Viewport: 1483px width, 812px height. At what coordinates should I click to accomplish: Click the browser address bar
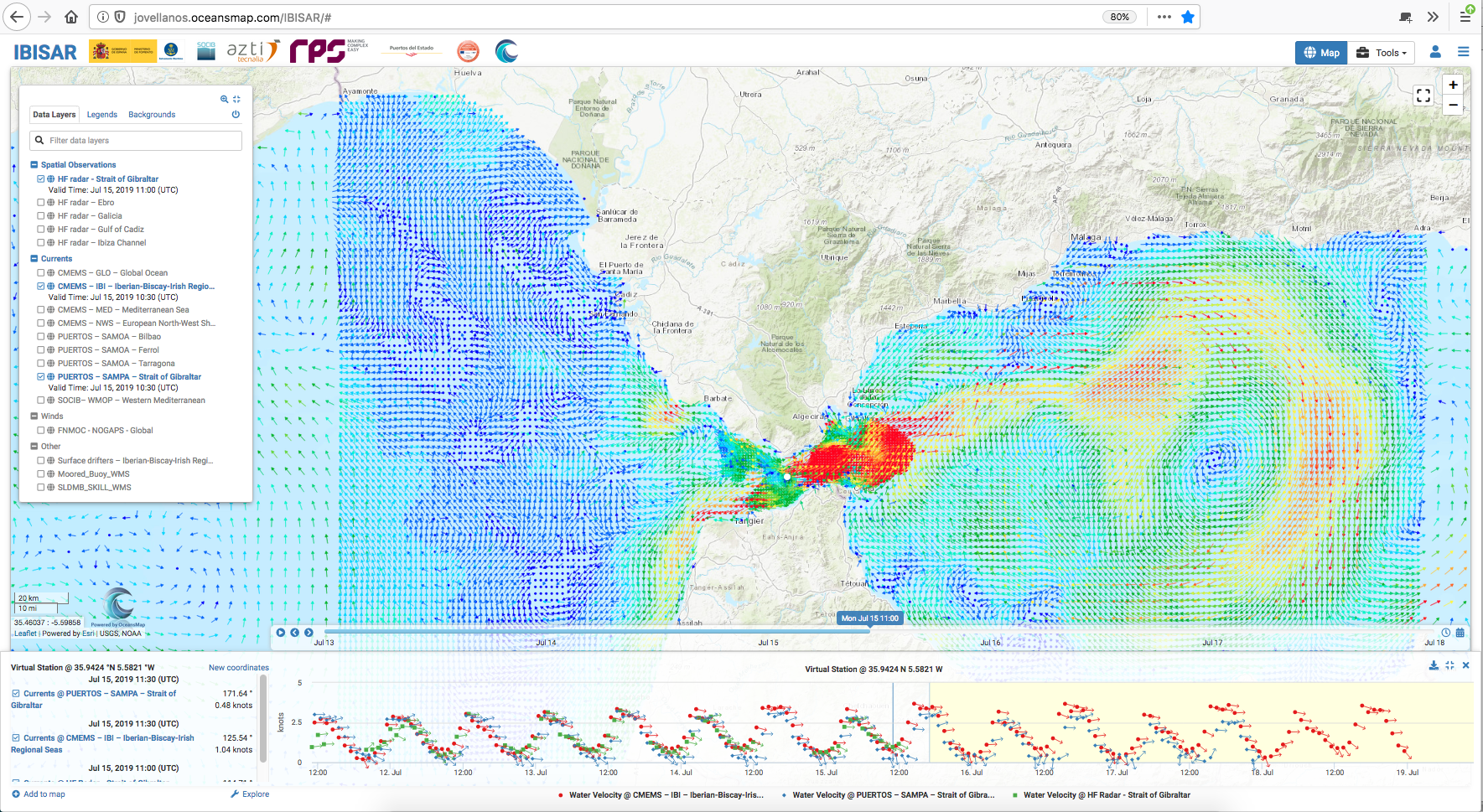pyautogui.click(x=612, y=17)
